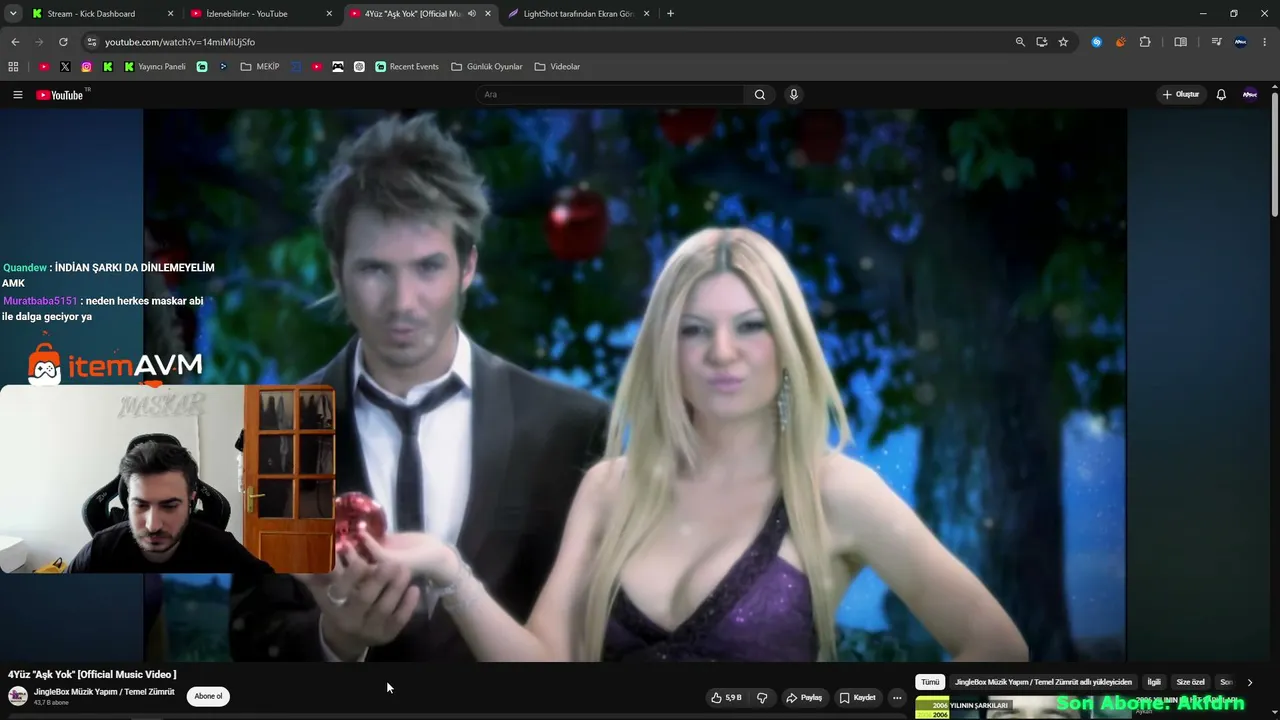
Task: Open Chrome profile avatar
Action: pos(1241,42)
